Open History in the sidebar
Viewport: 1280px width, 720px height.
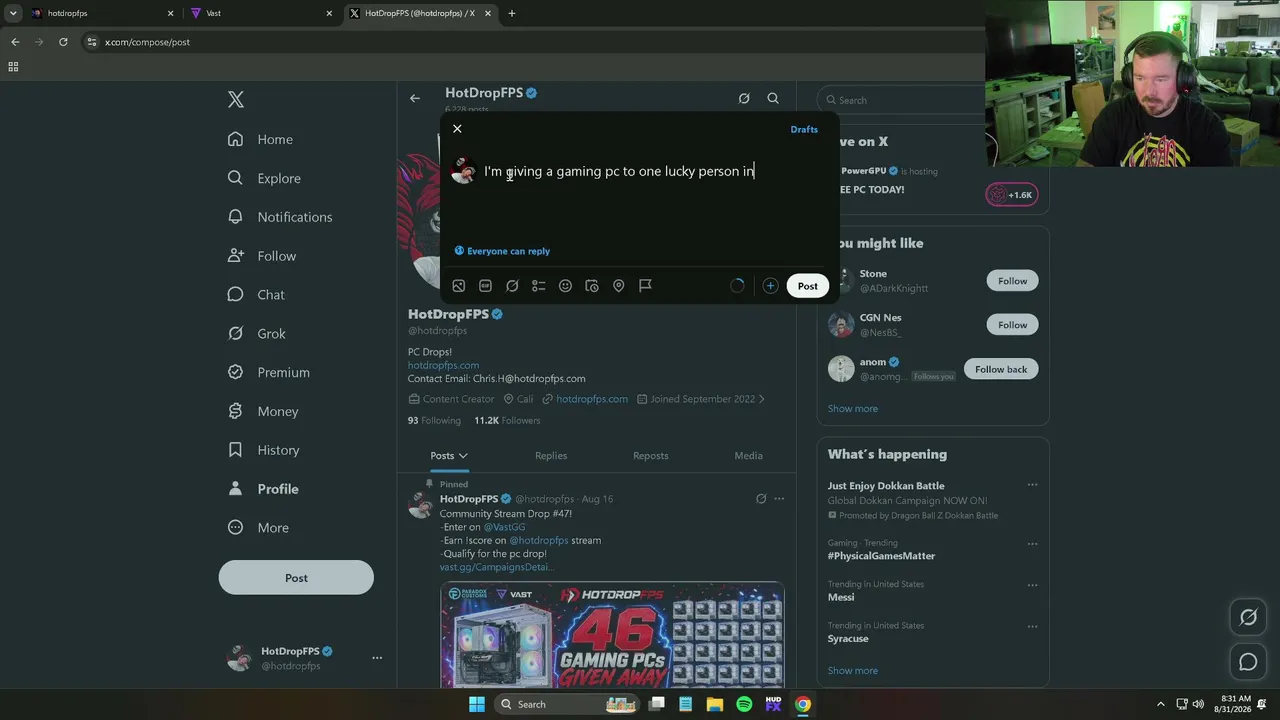(x=264, y=450)
